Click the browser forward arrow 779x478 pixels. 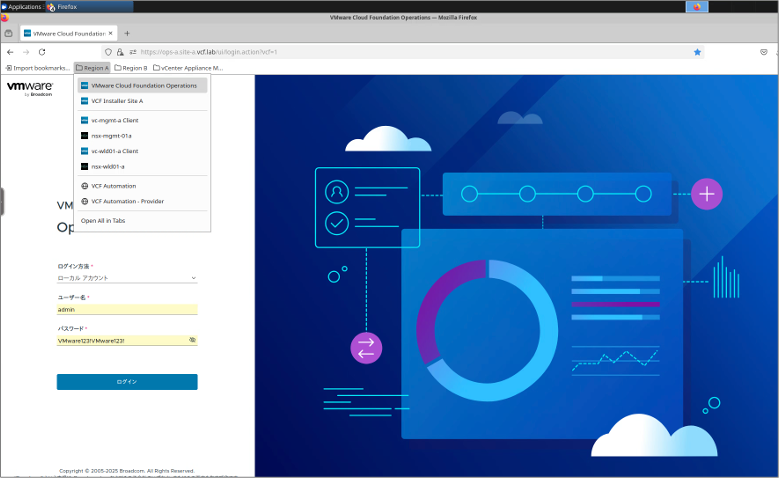[x=26, y=52]
